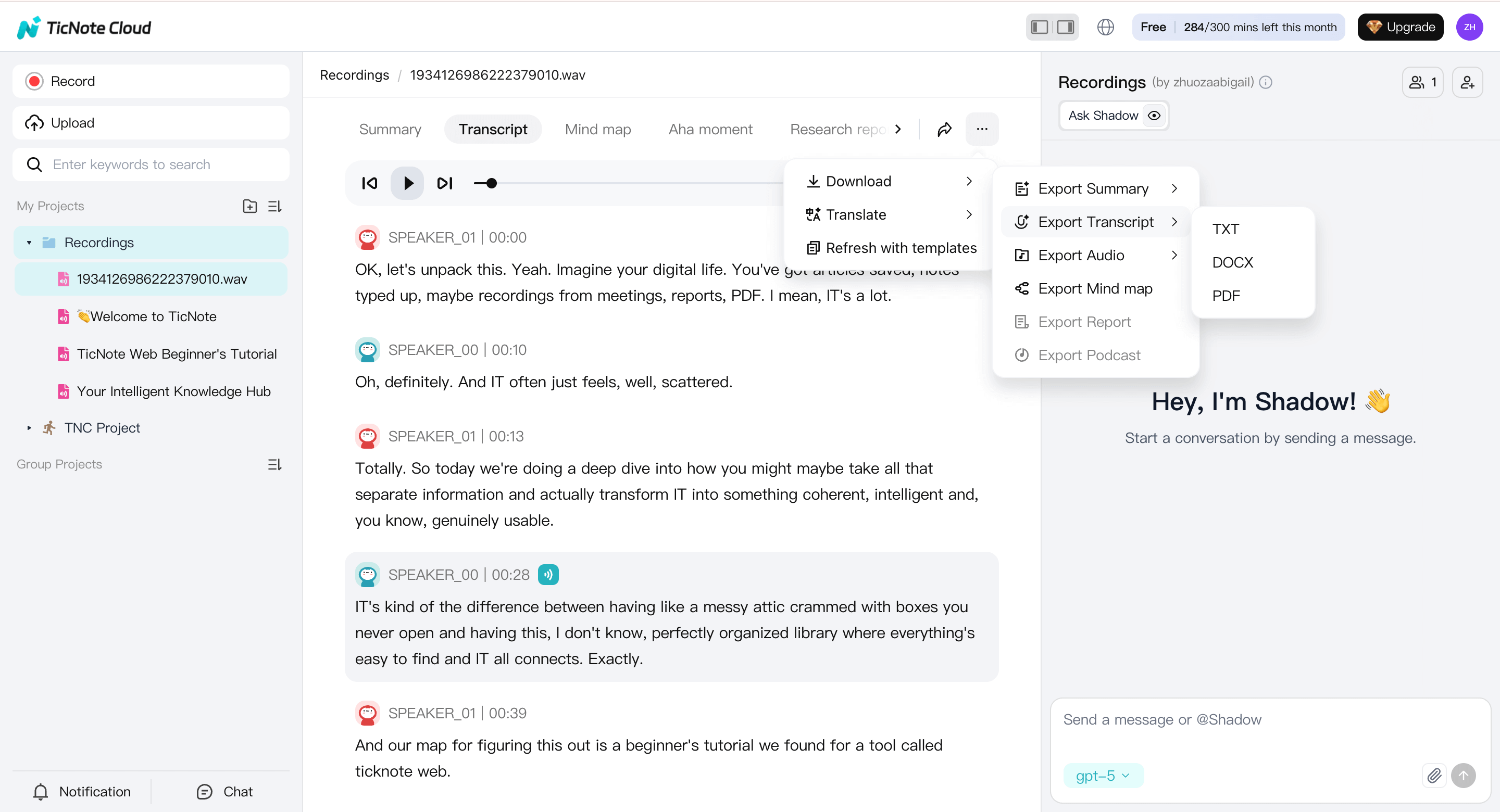Switch to the Mind map tab
The width and height of the screenshot is (1500, 812).
point(597,129)
